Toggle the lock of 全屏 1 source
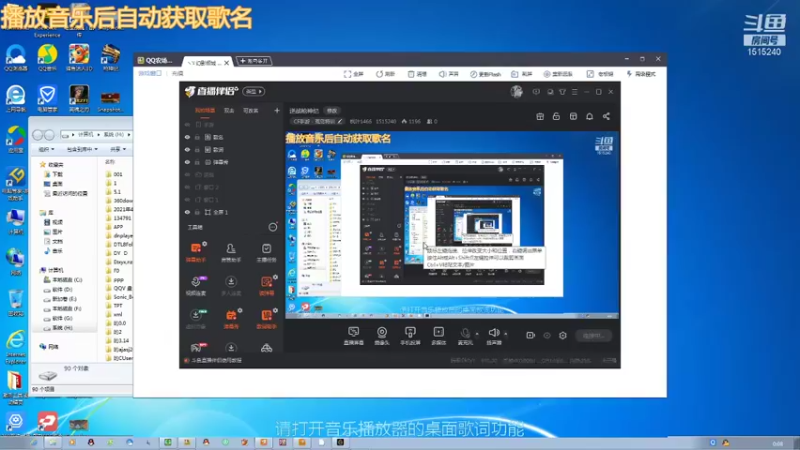The image size is (800, 450). point(197,212)
